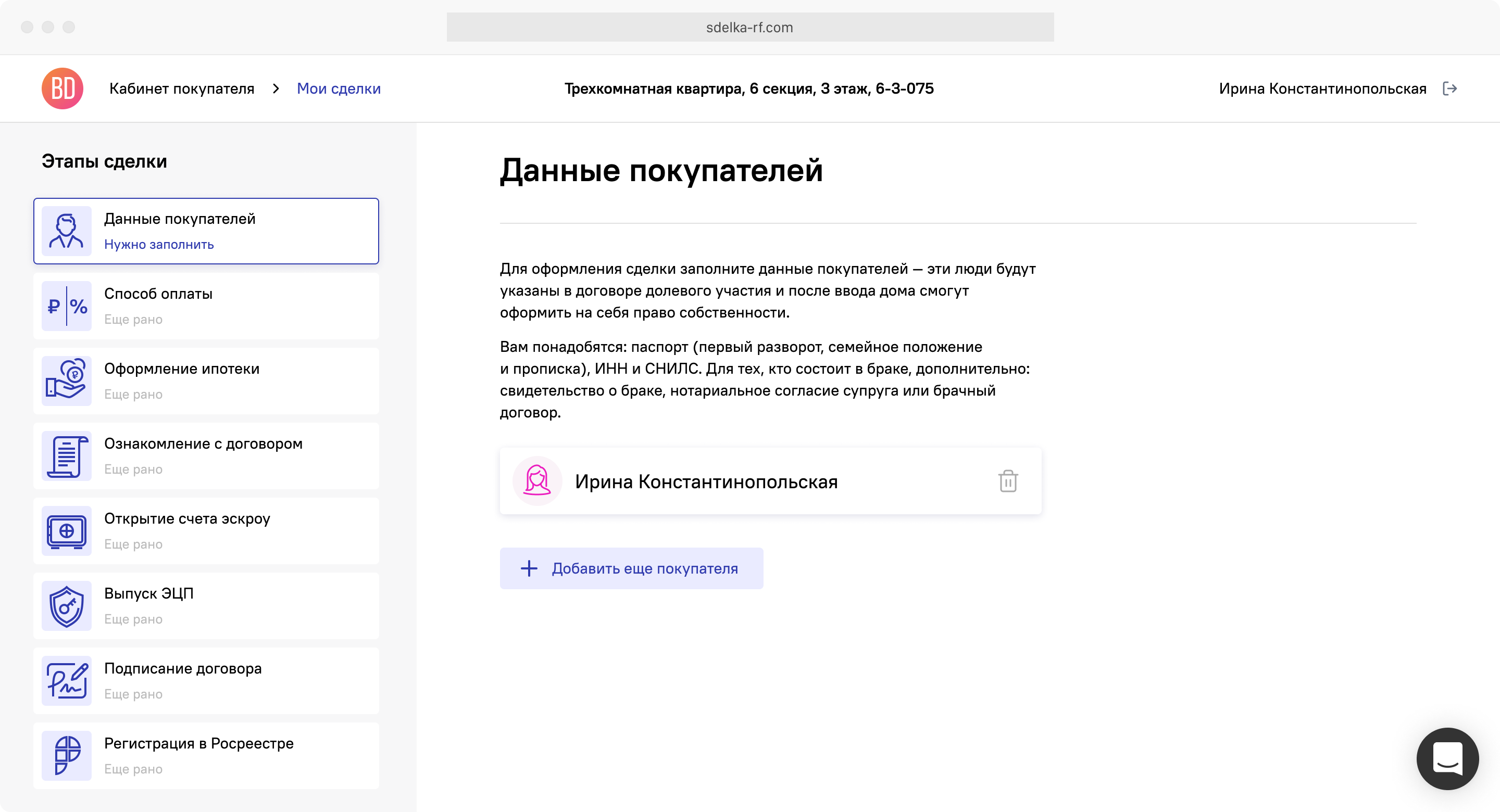Click the apartment title Трехкомнатная квартира, 6 секция
The image size is (1500, 812).
pyautogui.click(x=749, y=88)
